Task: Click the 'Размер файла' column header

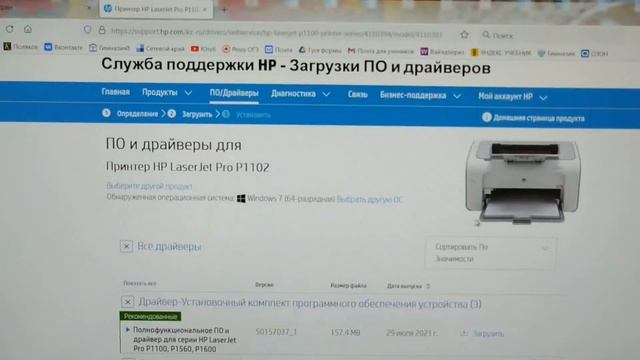Action: click(348, 286)
